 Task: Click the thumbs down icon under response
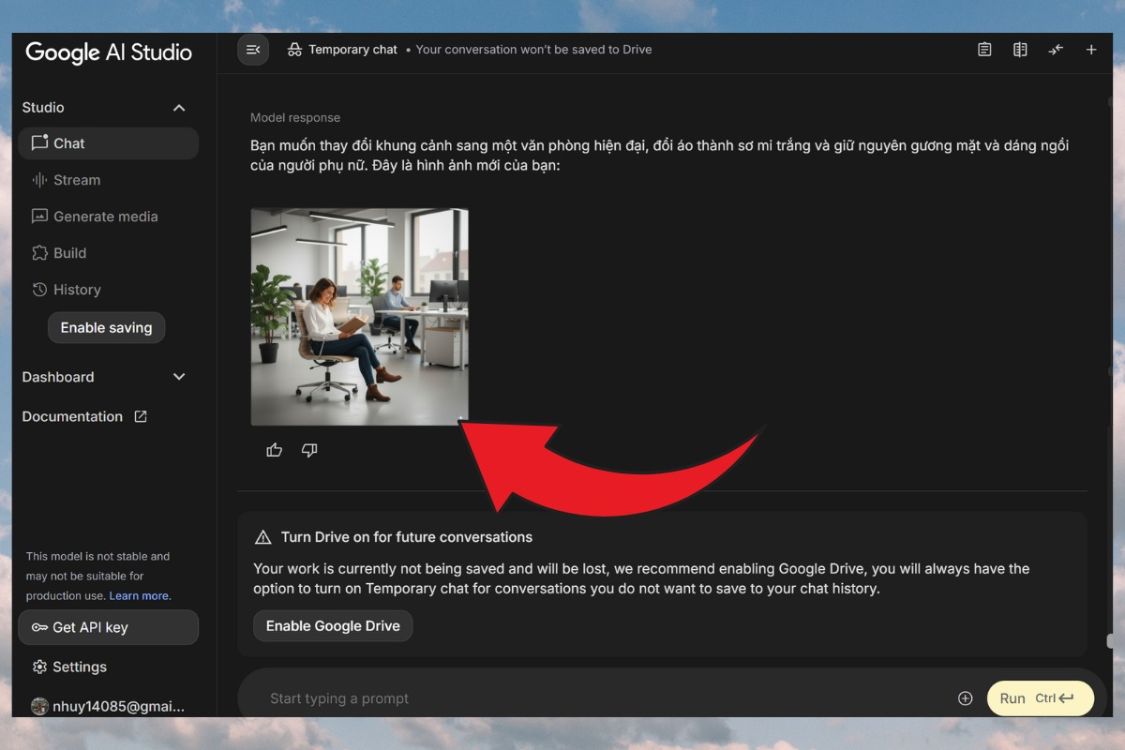click(309, 450)
